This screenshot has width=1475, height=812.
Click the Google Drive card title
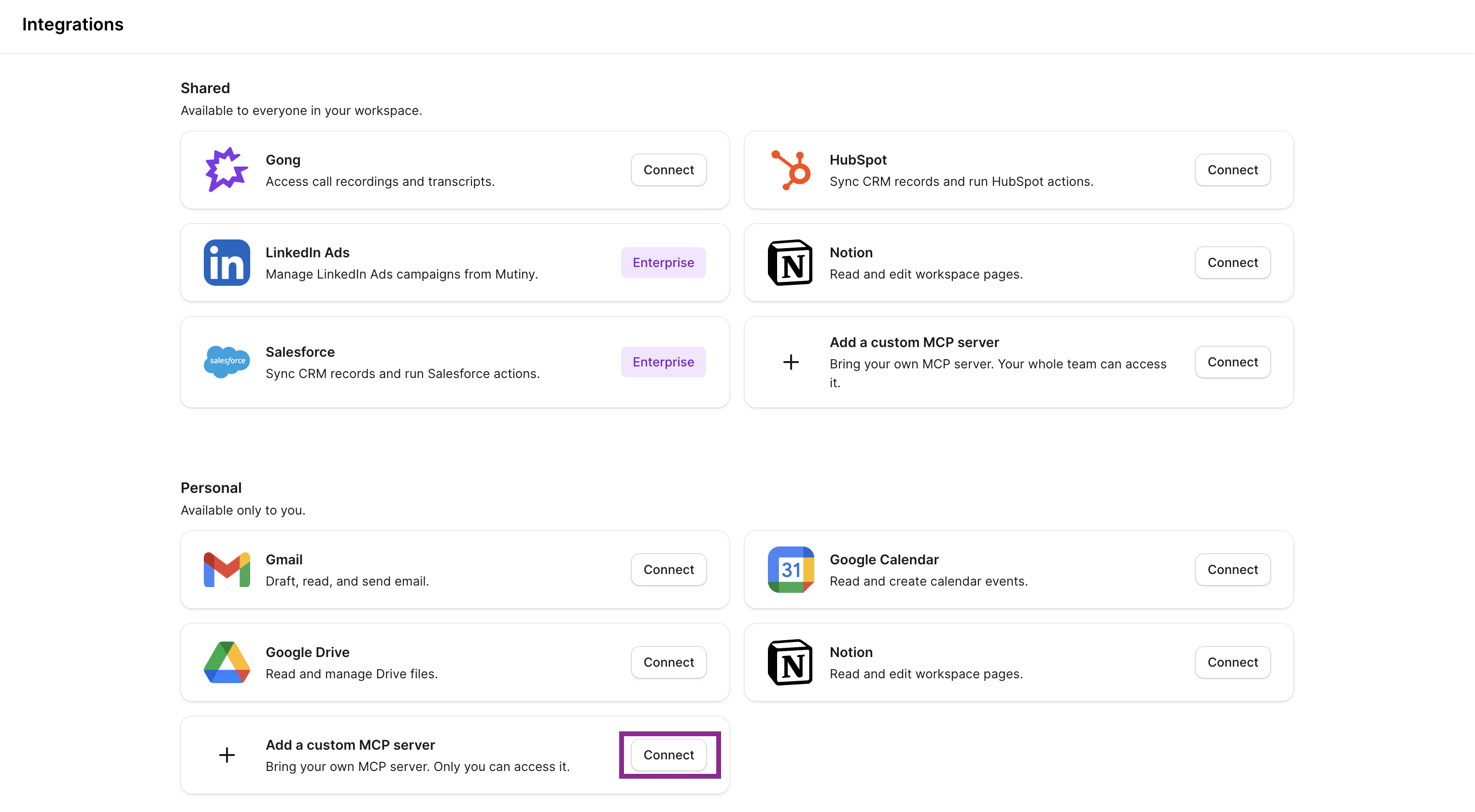(308, 652)
